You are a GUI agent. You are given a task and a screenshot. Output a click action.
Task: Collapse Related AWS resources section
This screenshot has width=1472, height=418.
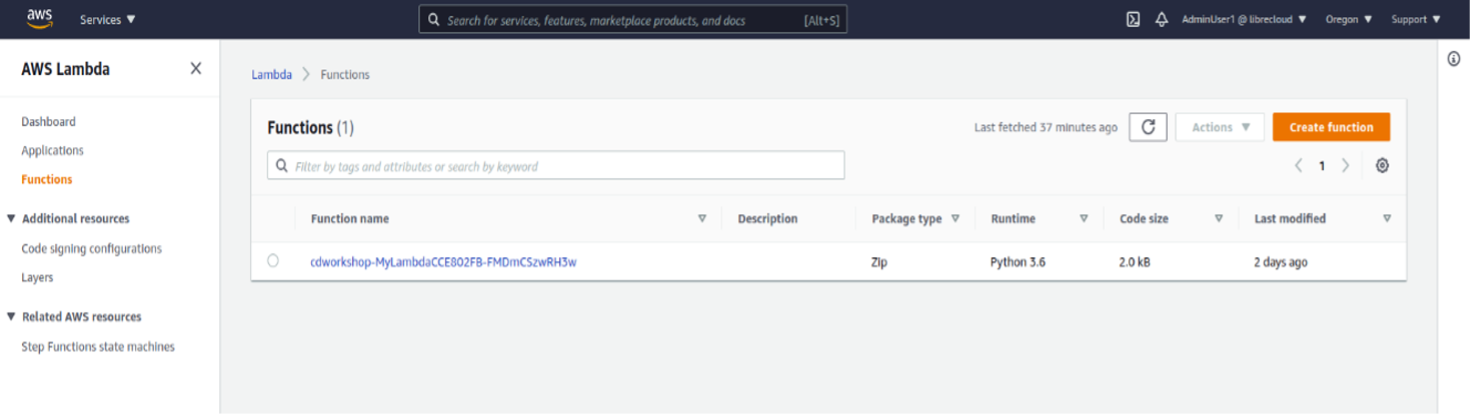point(11,316)
